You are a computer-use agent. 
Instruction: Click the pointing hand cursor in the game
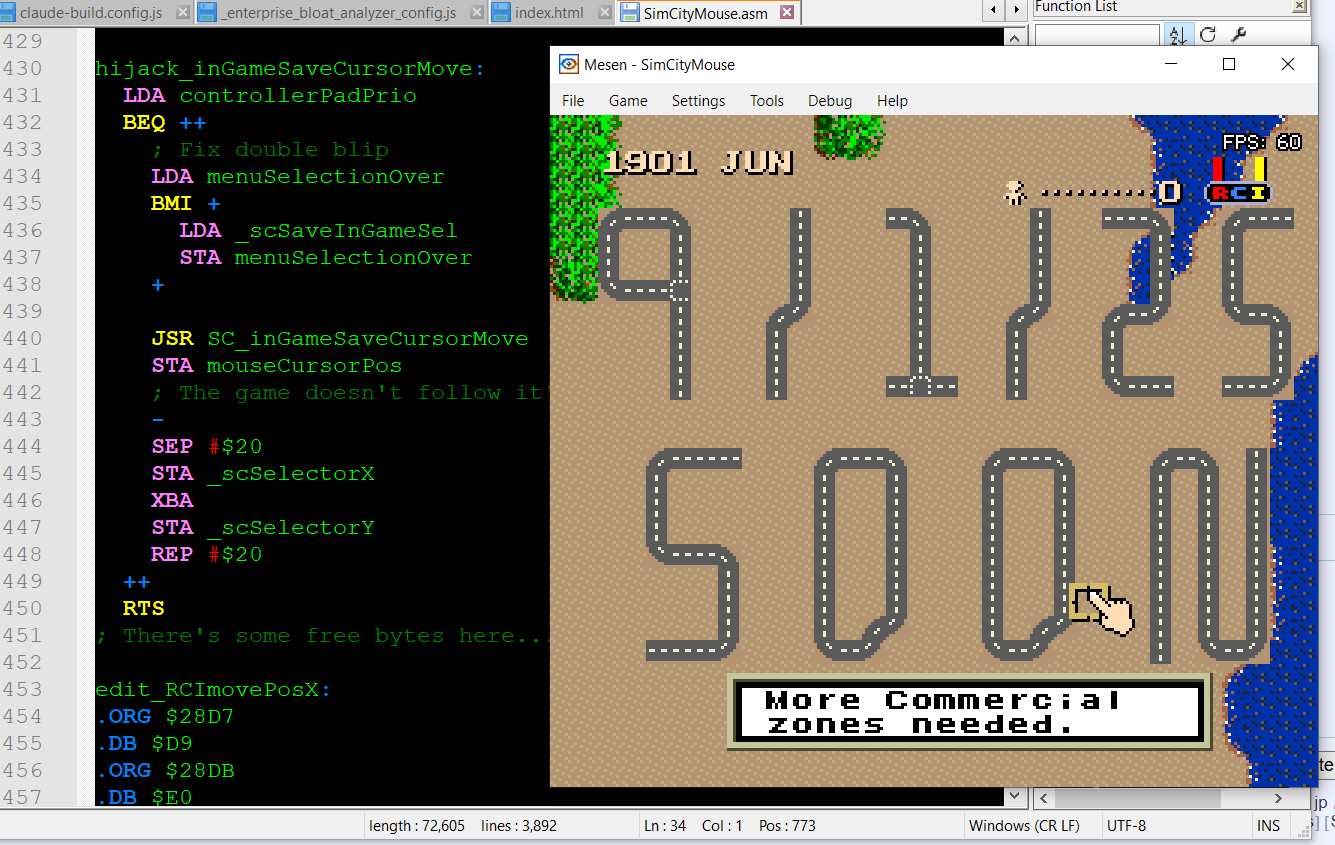pos(1112,612)
